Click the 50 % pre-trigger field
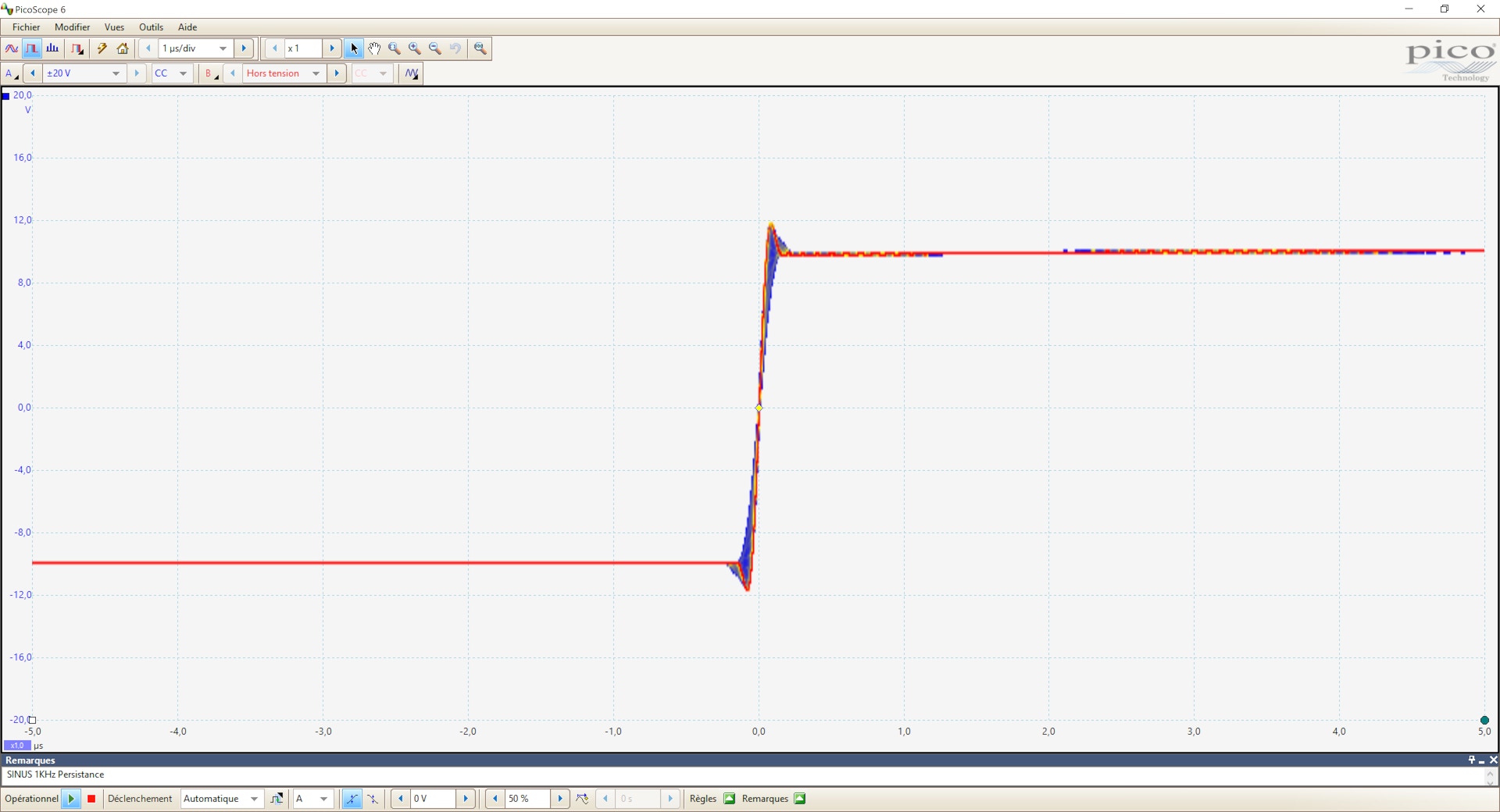The height and width of the screenshot is (812, 1500). (528, 799)
